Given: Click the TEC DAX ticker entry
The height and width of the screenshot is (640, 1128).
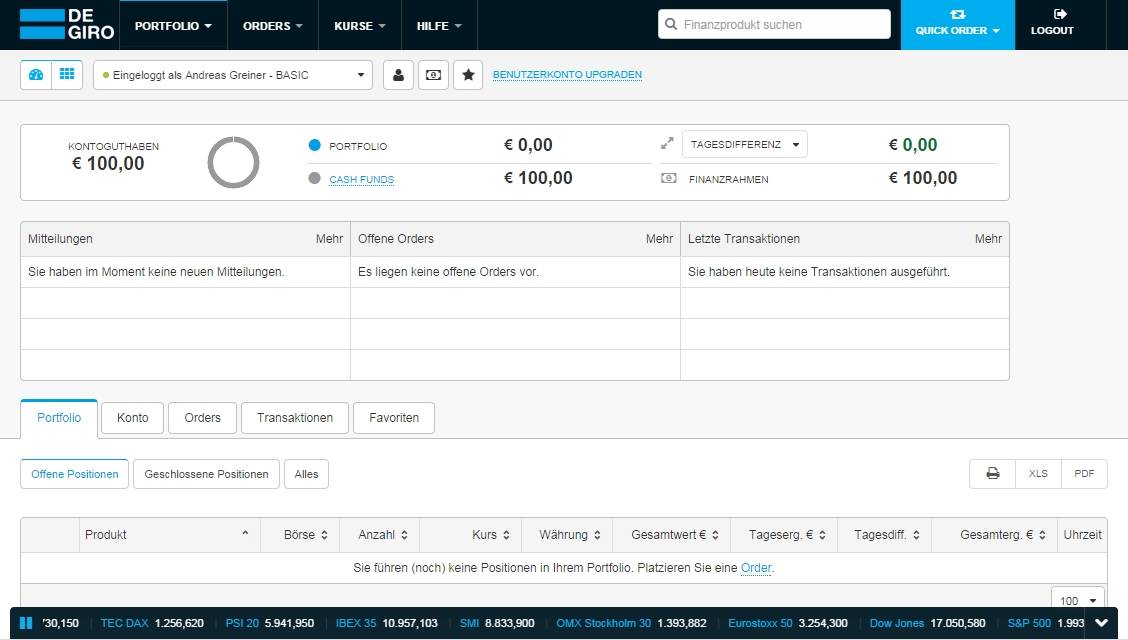Looking at the screenshot, I should coord(152,623).
